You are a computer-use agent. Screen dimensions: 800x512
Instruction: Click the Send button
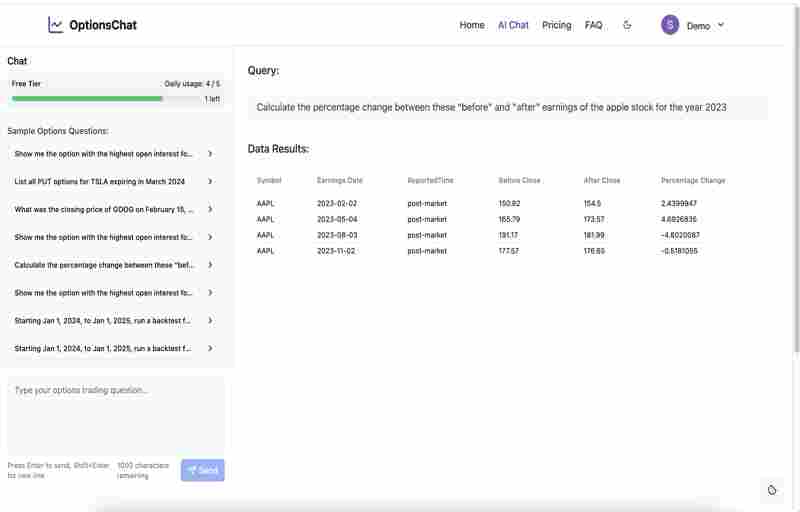(x=203, y=470)
